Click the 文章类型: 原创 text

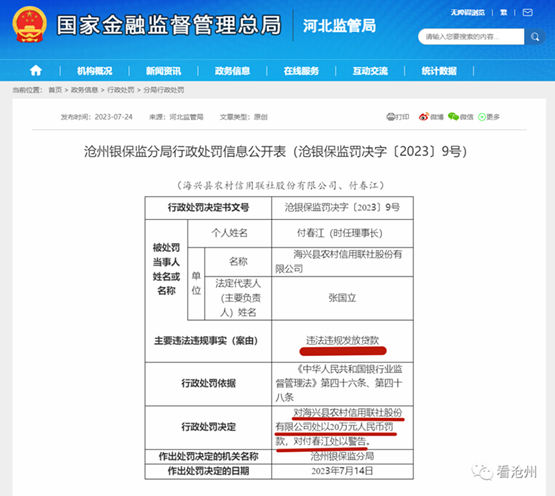click(244, 117)
